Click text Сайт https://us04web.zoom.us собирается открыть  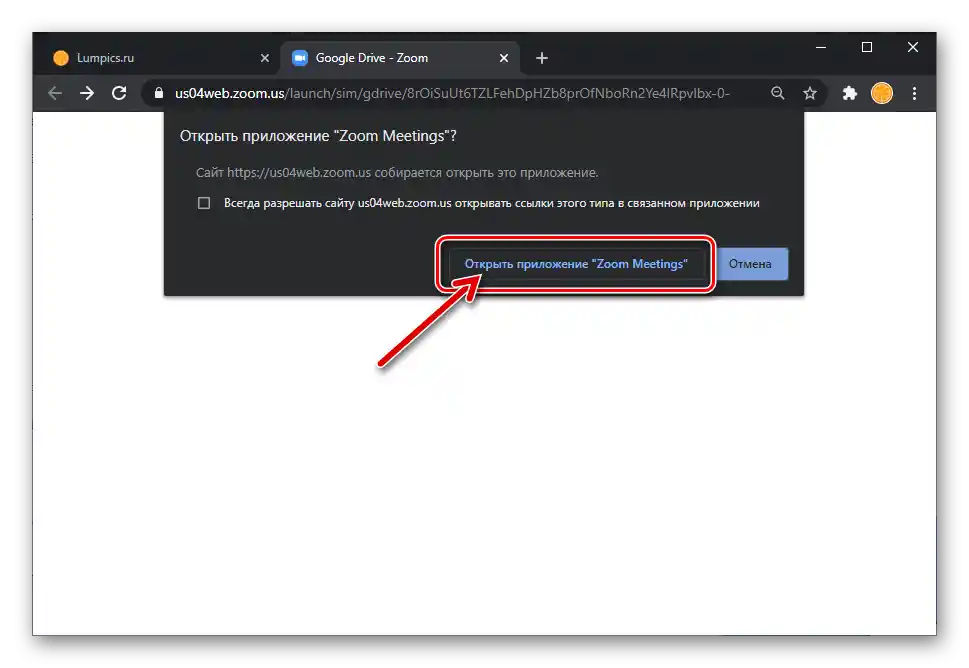pyautogui.click(x=397, y=173)
